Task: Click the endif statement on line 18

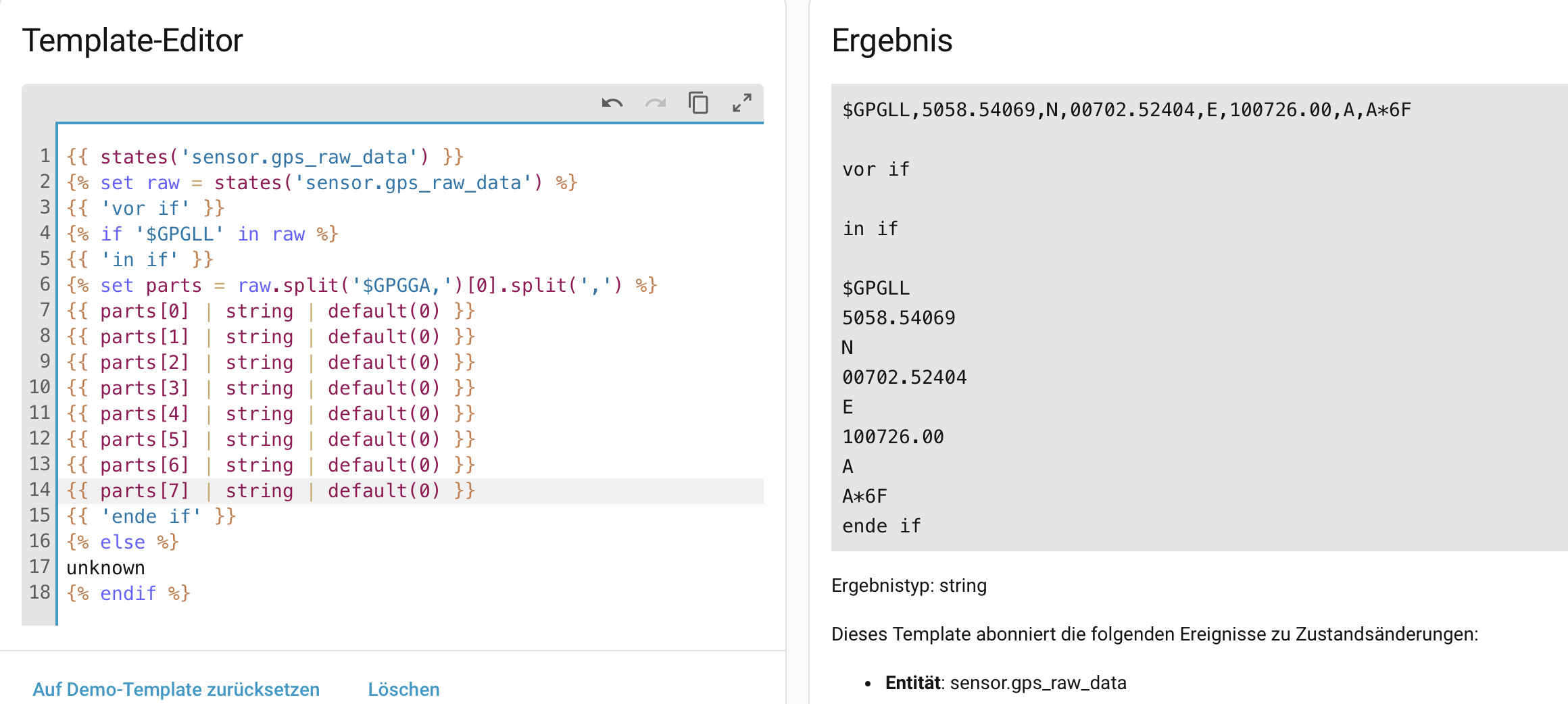Action: point(128,594)
